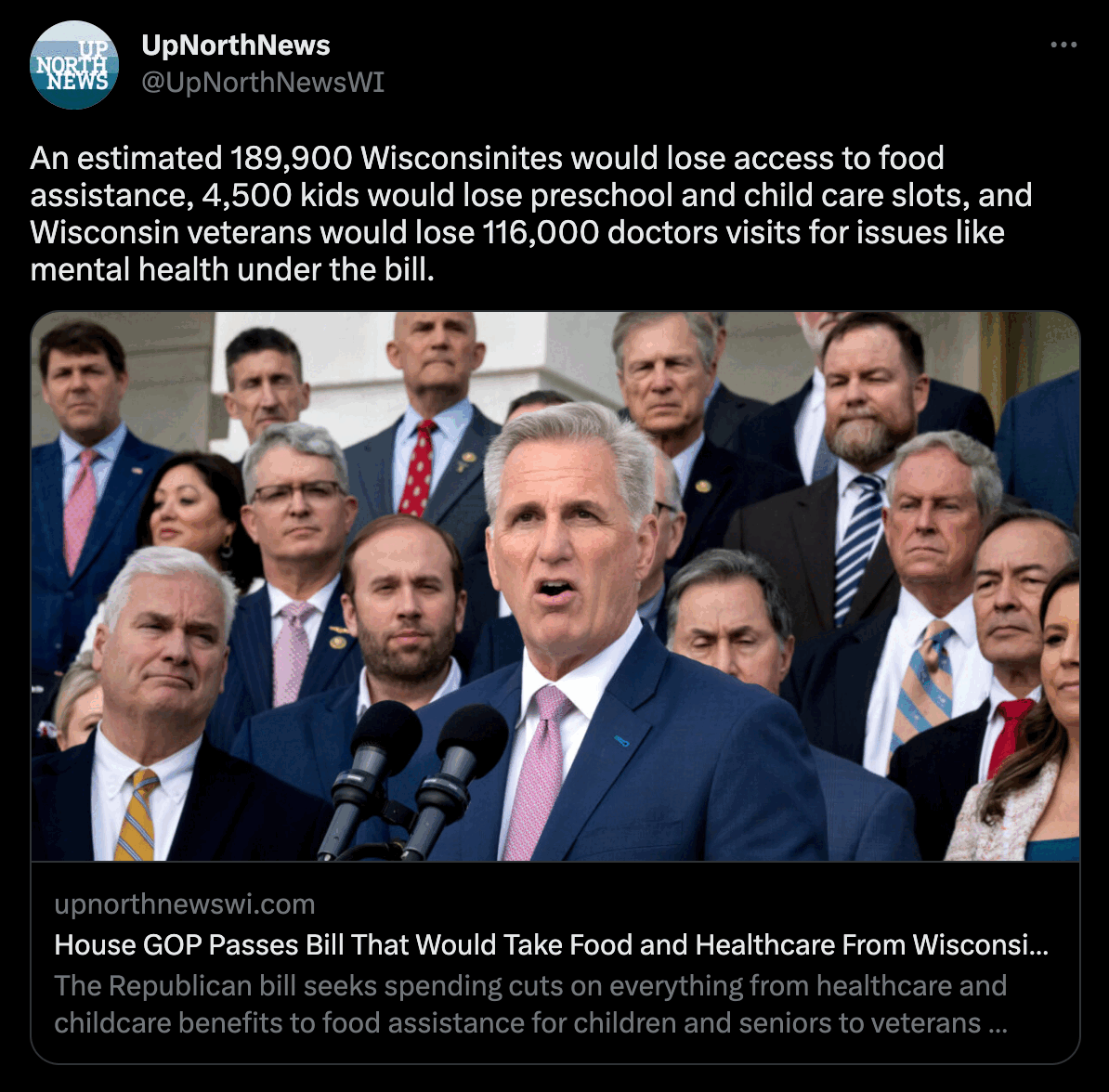Open the three-dot more options menu

pos(1063,45)
